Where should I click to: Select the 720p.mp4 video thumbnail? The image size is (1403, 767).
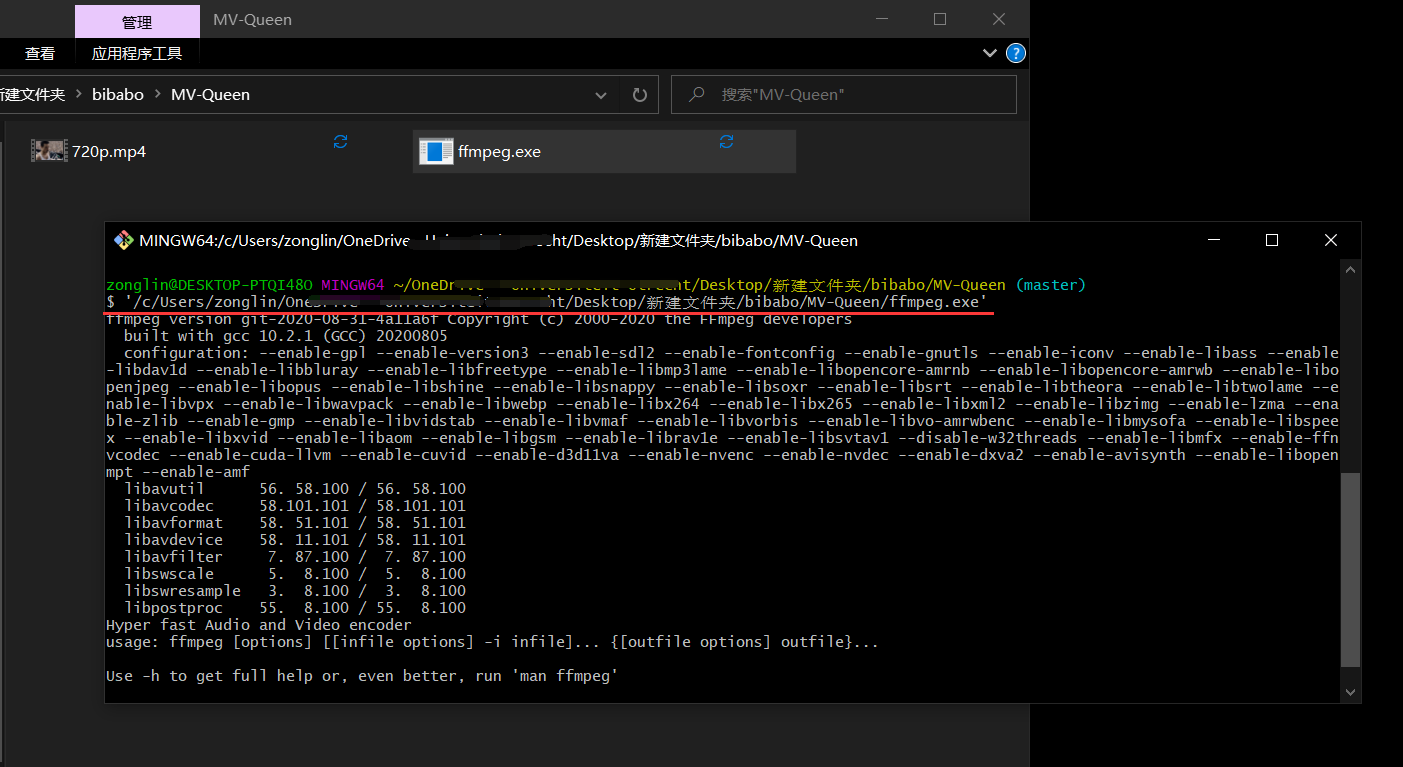click(48, 151)
